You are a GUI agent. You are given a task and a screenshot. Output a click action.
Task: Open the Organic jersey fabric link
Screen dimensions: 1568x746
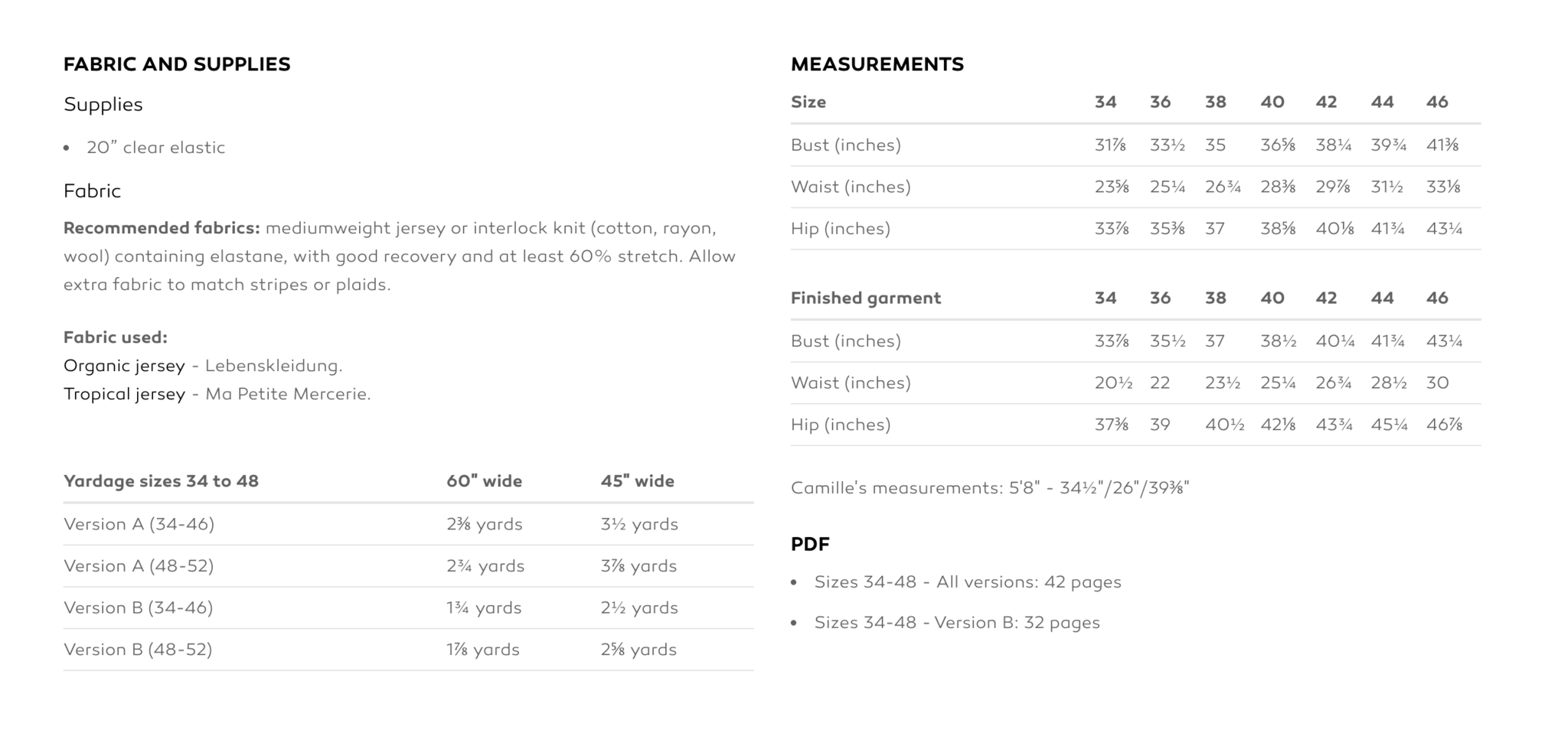(x=124, y=366)
